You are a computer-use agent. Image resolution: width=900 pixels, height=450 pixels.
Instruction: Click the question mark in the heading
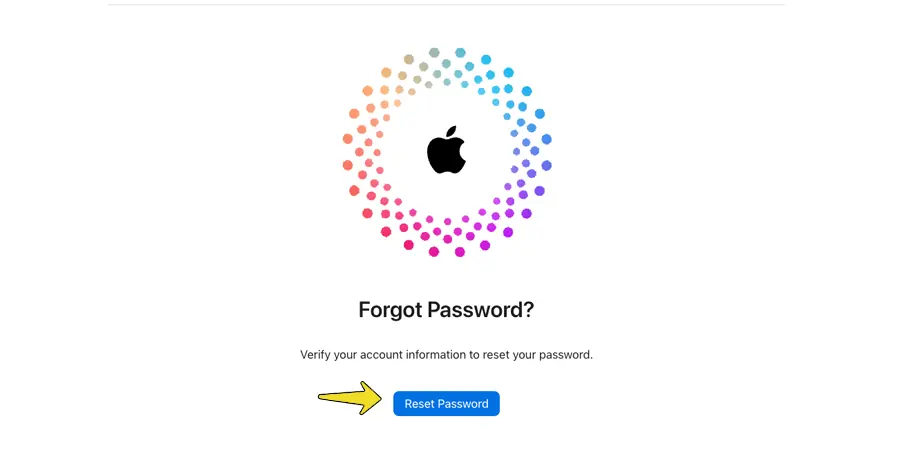528,310
